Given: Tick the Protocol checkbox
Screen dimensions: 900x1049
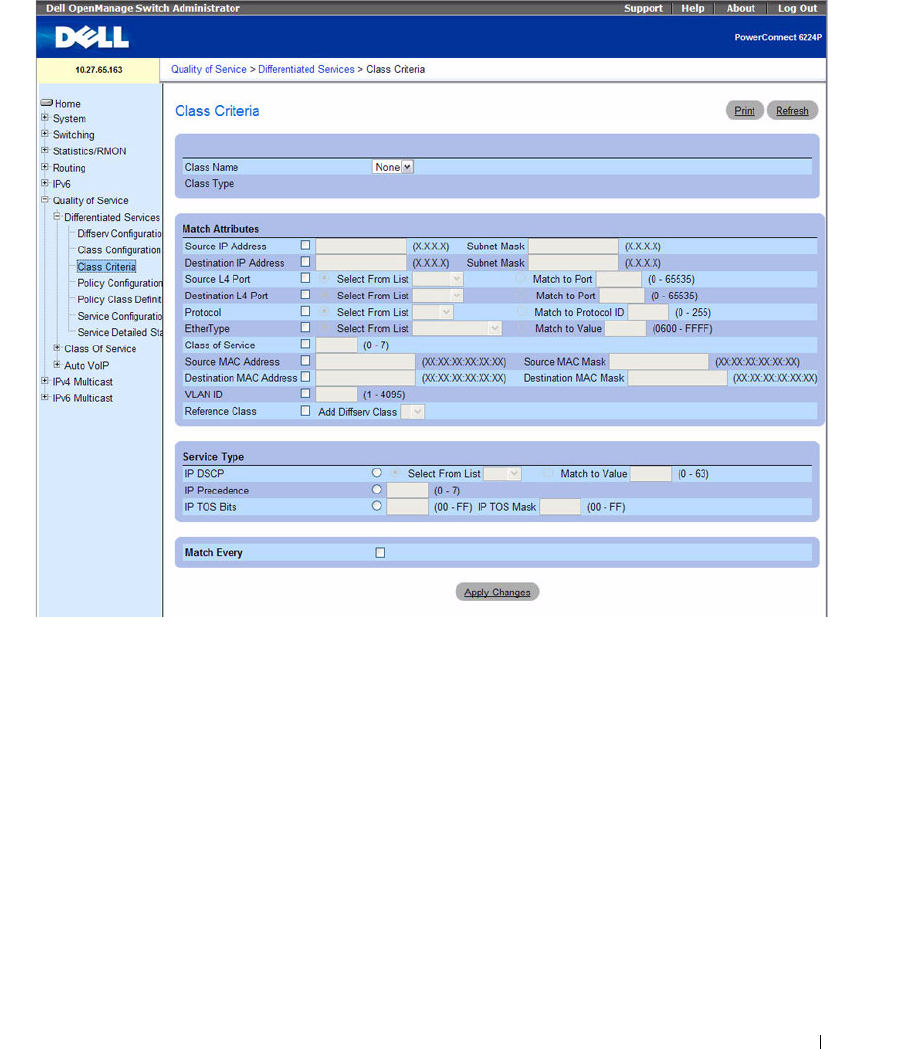Looking at the screenshot, I should click(305, 312).
